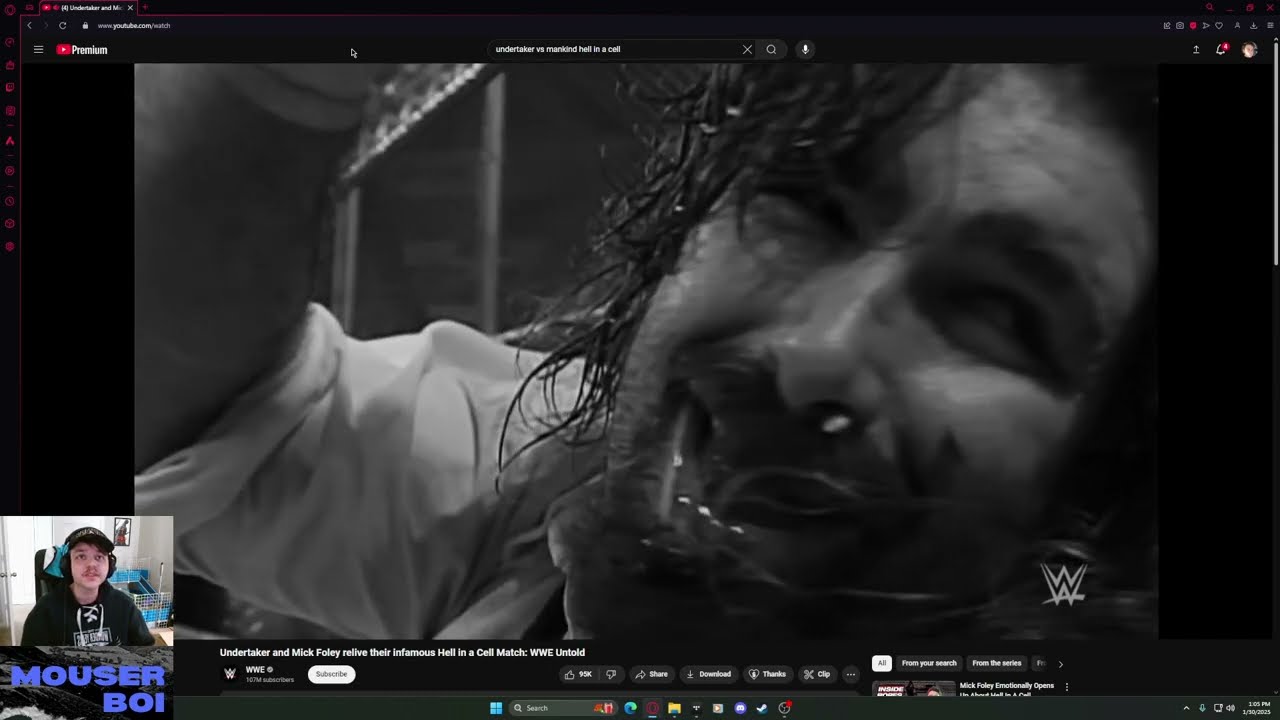
Task: Take a snapshot with camera icon
Action: tap(1180, 26)
